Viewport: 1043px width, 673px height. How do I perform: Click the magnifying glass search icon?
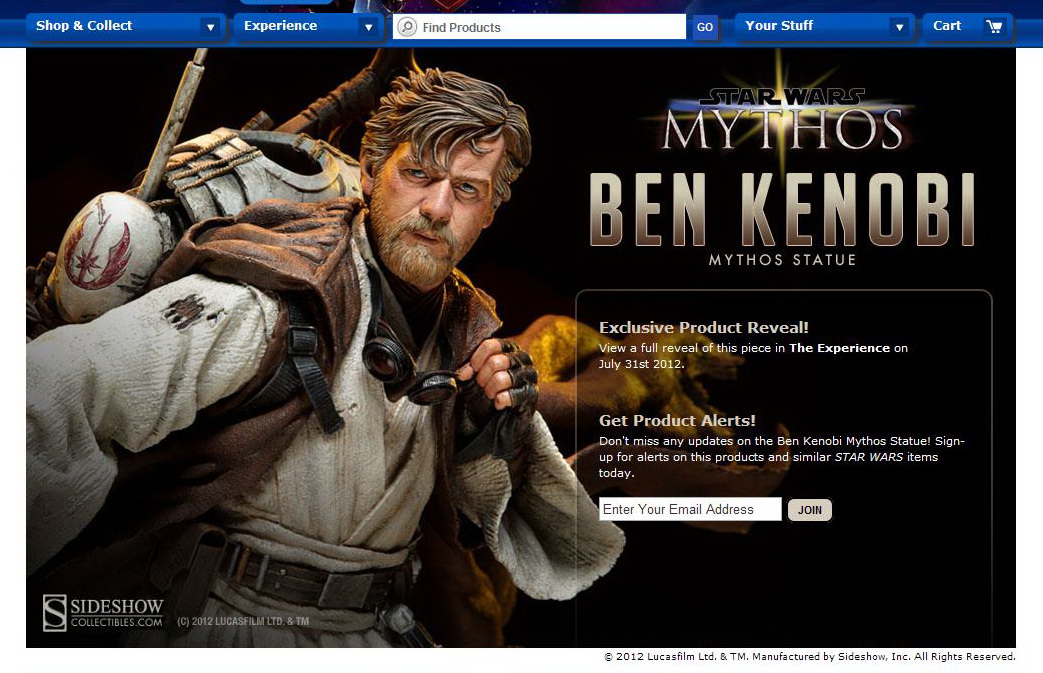(x=407, y=27)
